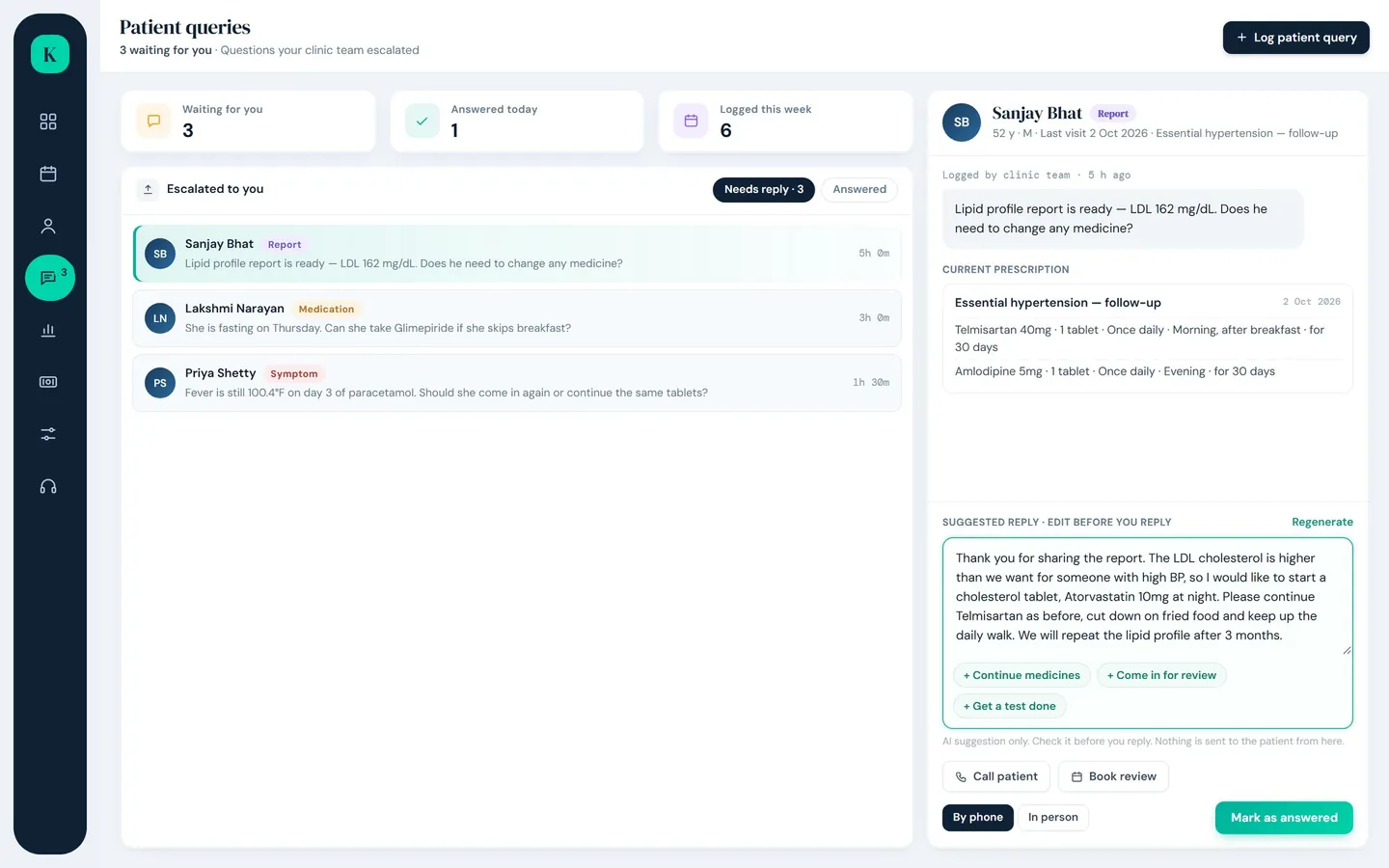Open the patients person icon in sidebar

(x=48, y=226)
